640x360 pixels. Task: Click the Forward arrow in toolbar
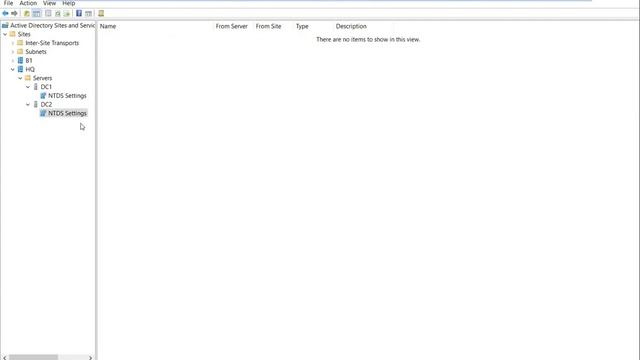click(14, 13)
